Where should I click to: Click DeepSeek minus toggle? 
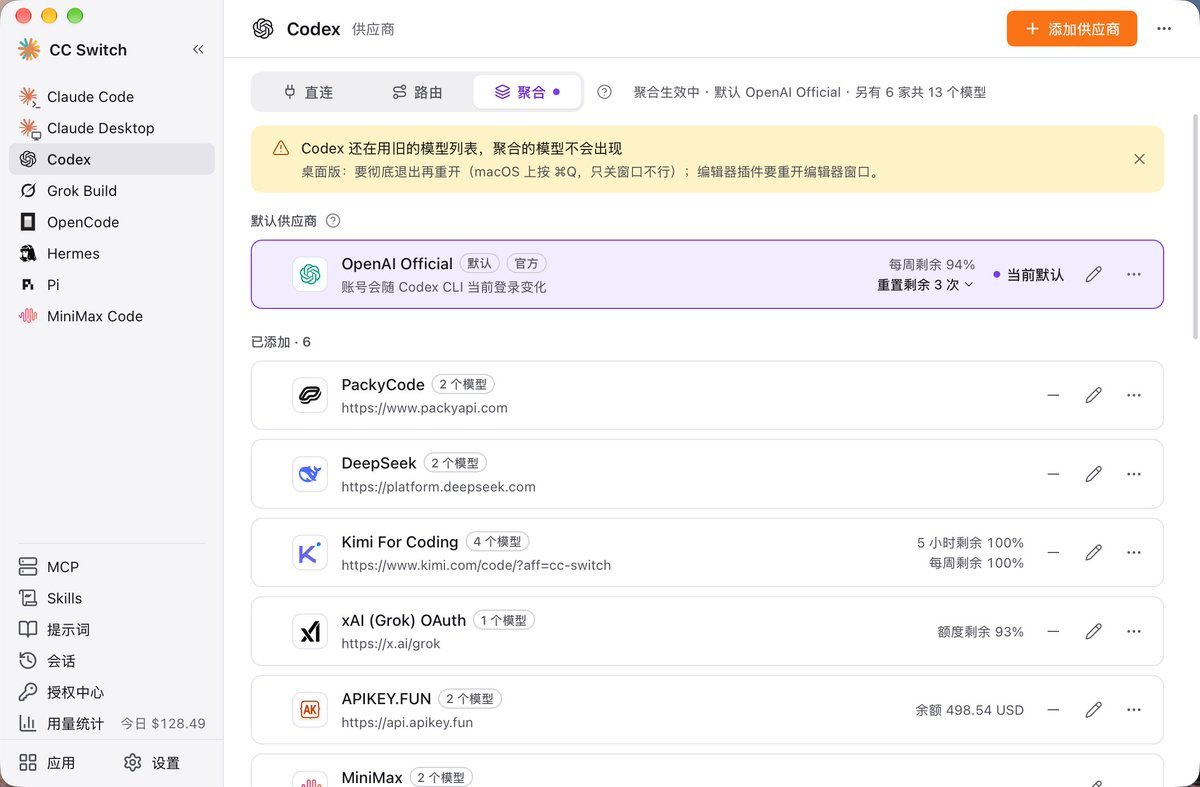[x=1053, y=474]
